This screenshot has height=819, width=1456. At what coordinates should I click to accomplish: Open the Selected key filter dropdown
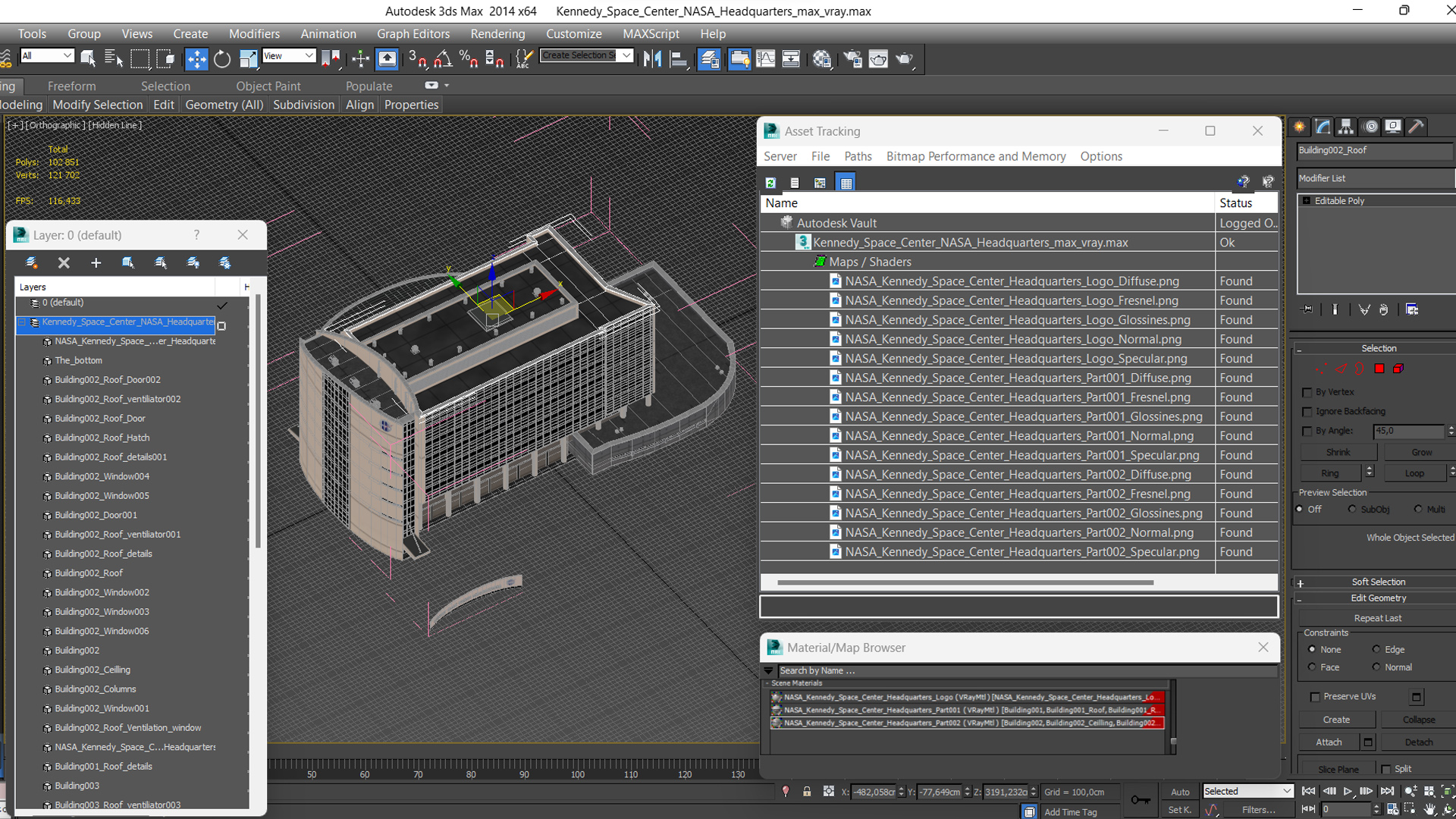pos(1247,792)
